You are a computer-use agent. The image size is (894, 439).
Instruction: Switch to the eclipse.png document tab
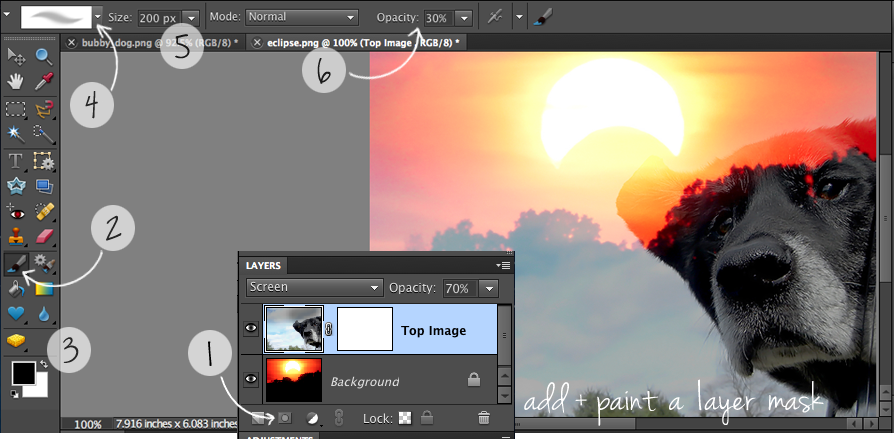click(x=356, y=42)
